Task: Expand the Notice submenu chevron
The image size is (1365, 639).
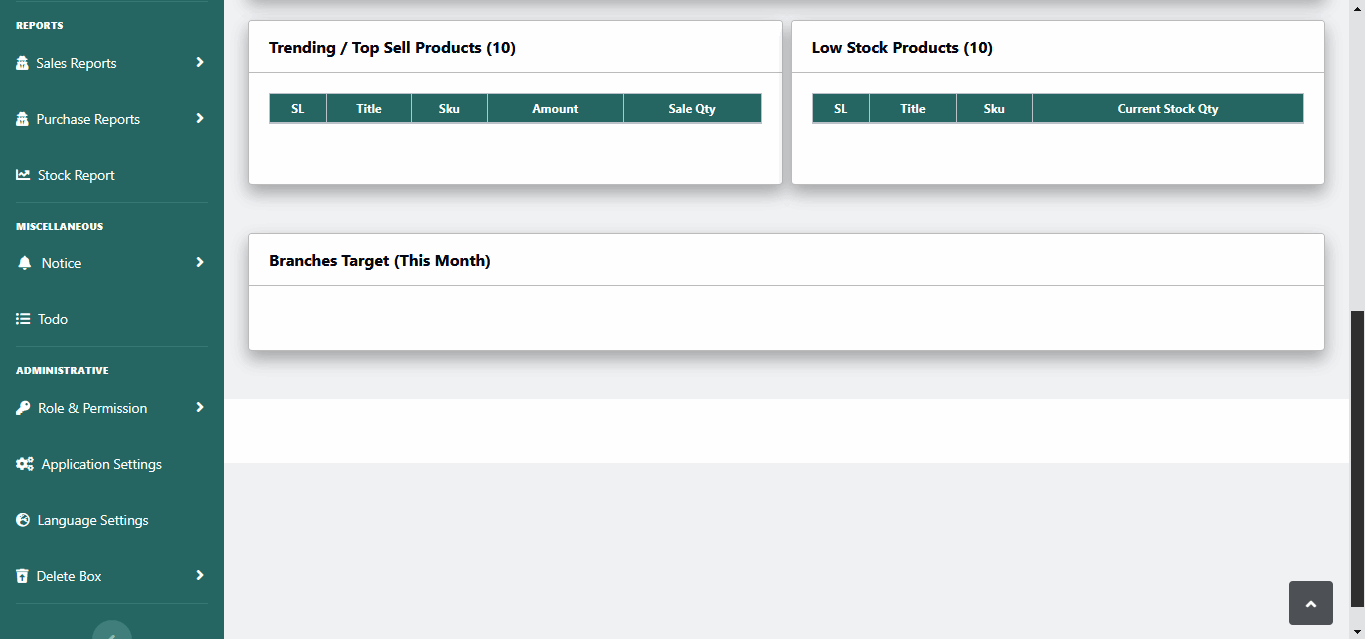Action: pos(199,262)
